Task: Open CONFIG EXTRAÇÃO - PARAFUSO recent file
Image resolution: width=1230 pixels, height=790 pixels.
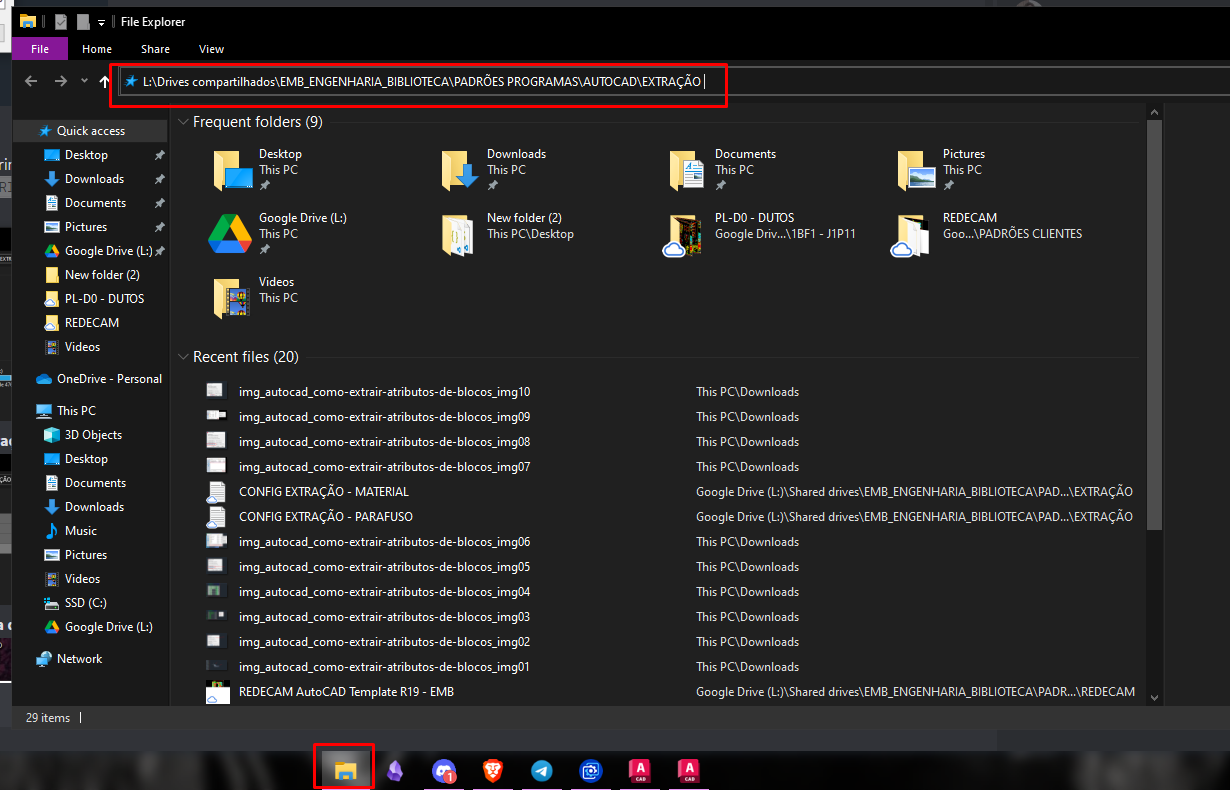Action: coord(325,517)
